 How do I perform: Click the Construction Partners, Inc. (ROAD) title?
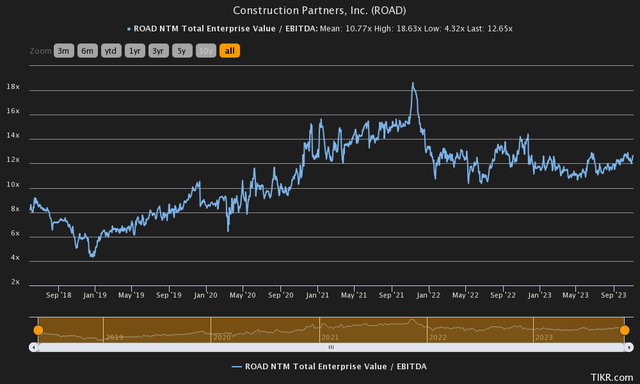(x=320, y=11)
